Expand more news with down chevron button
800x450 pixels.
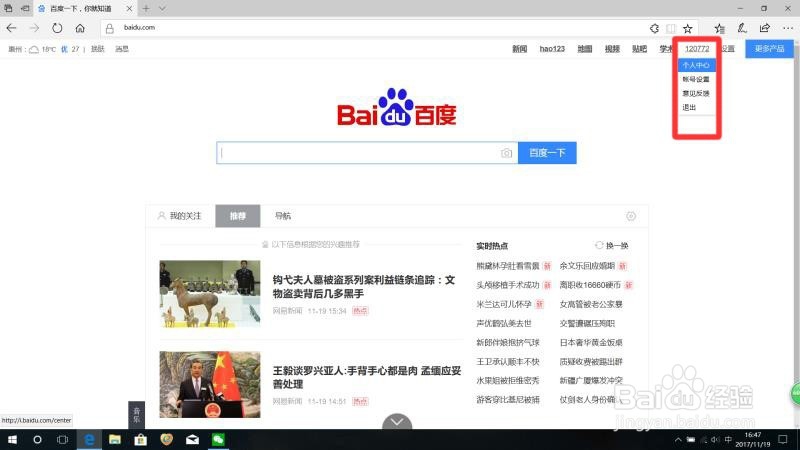tap(397, 422)
